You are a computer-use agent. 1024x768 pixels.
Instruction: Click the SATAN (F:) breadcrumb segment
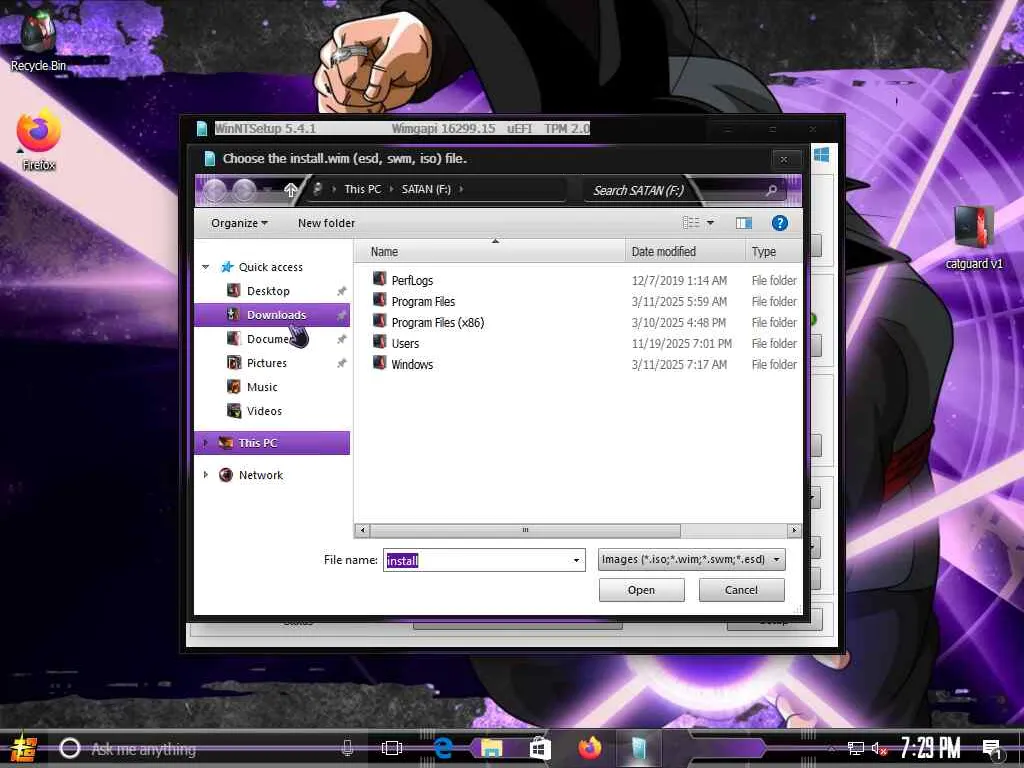click(426, 189)
